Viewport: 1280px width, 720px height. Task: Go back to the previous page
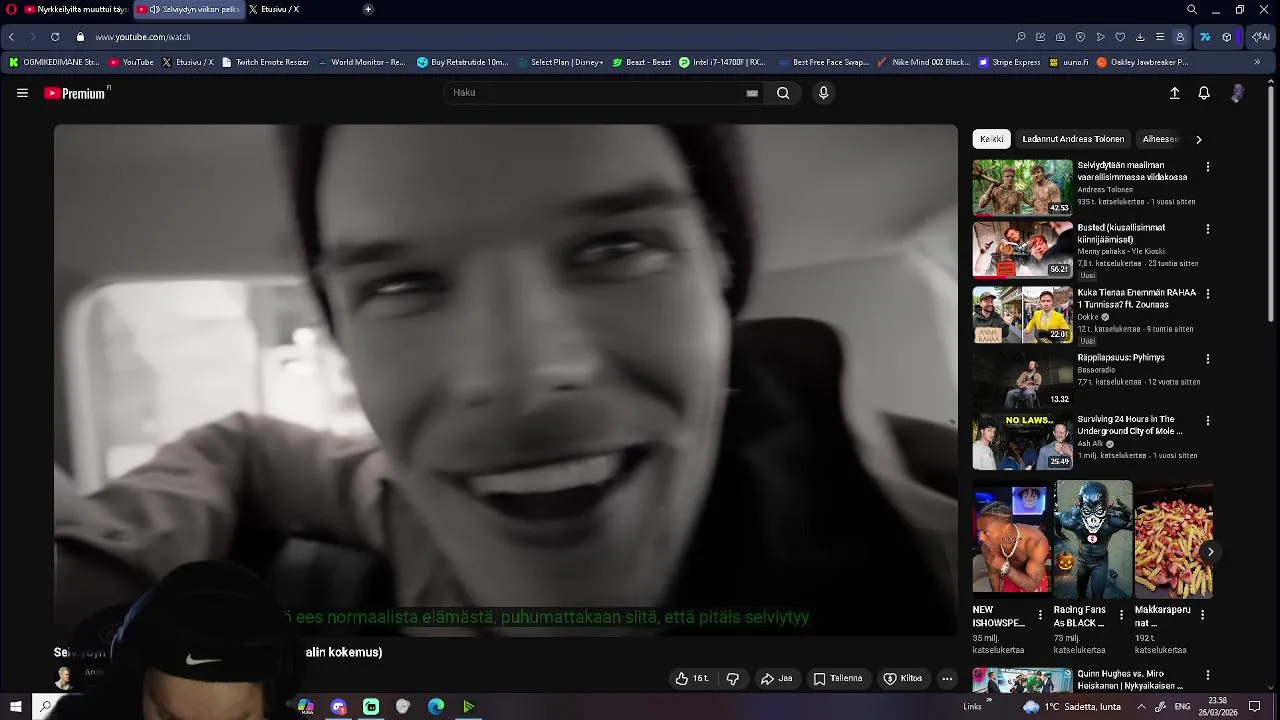tap(11, 37)
